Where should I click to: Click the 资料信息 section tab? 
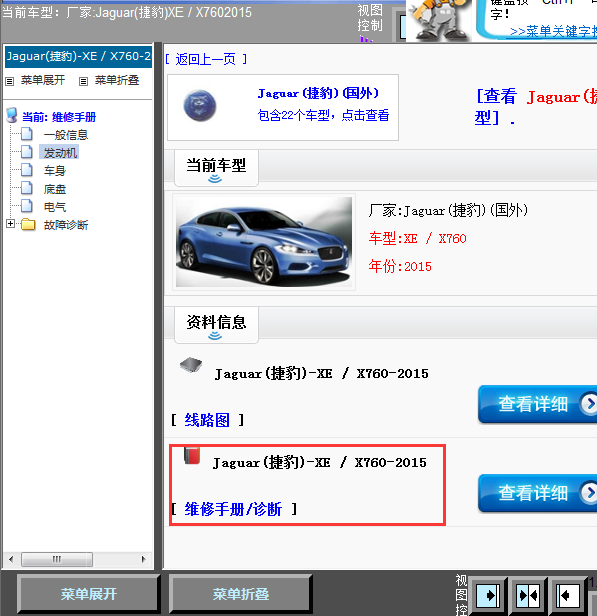tap(216, 324)
